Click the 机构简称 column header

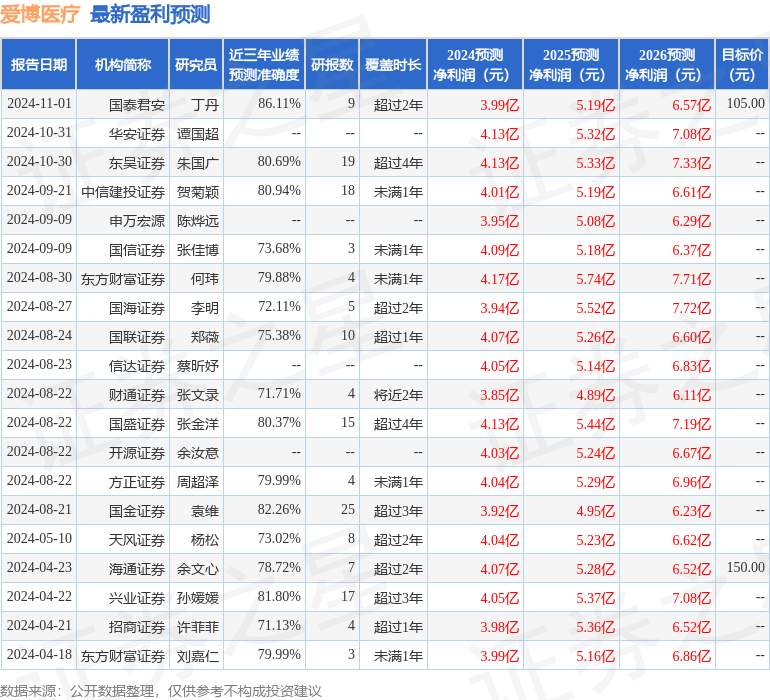[123, 64]
